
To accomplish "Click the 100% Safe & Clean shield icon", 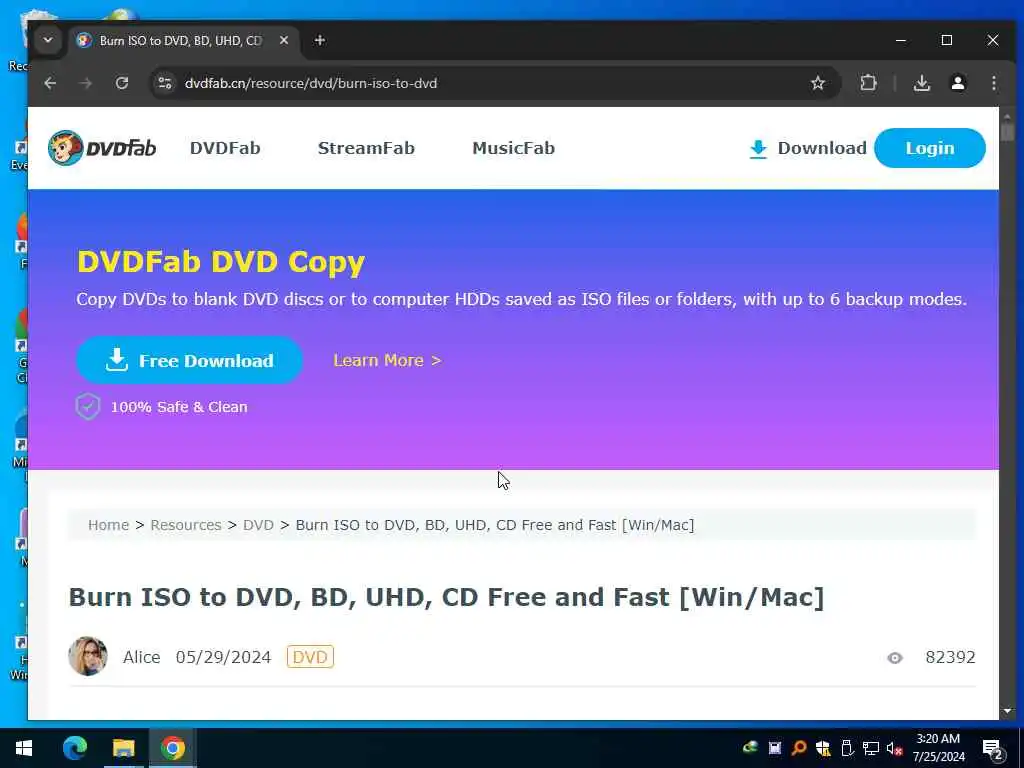I will (88, 407).
